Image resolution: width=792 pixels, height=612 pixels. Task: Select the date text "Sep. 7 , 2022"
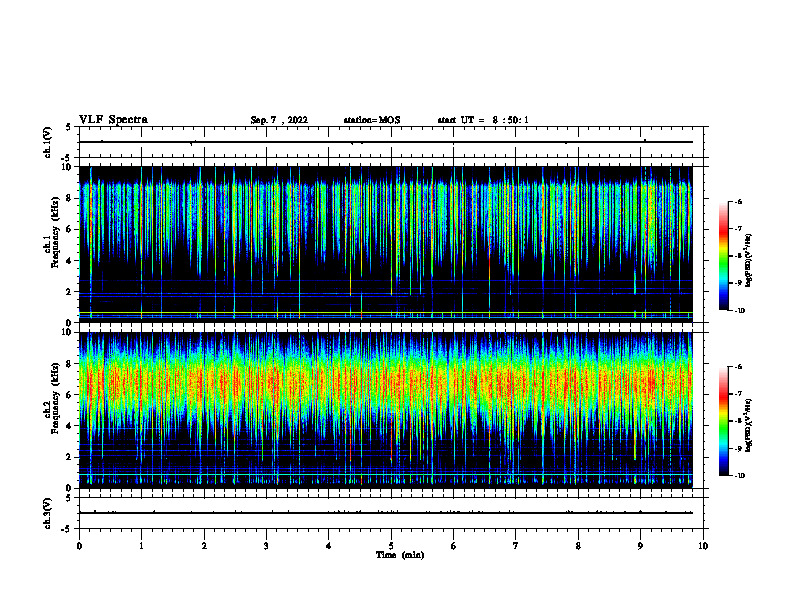click(x=279, y=120)
